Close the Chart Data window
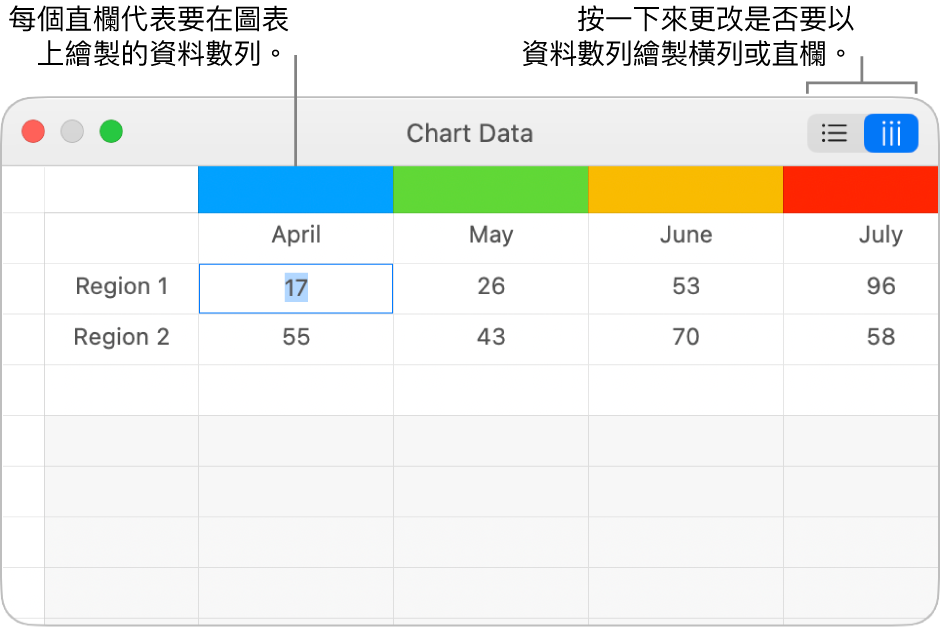The image size is (943, 630). (34, 132)
